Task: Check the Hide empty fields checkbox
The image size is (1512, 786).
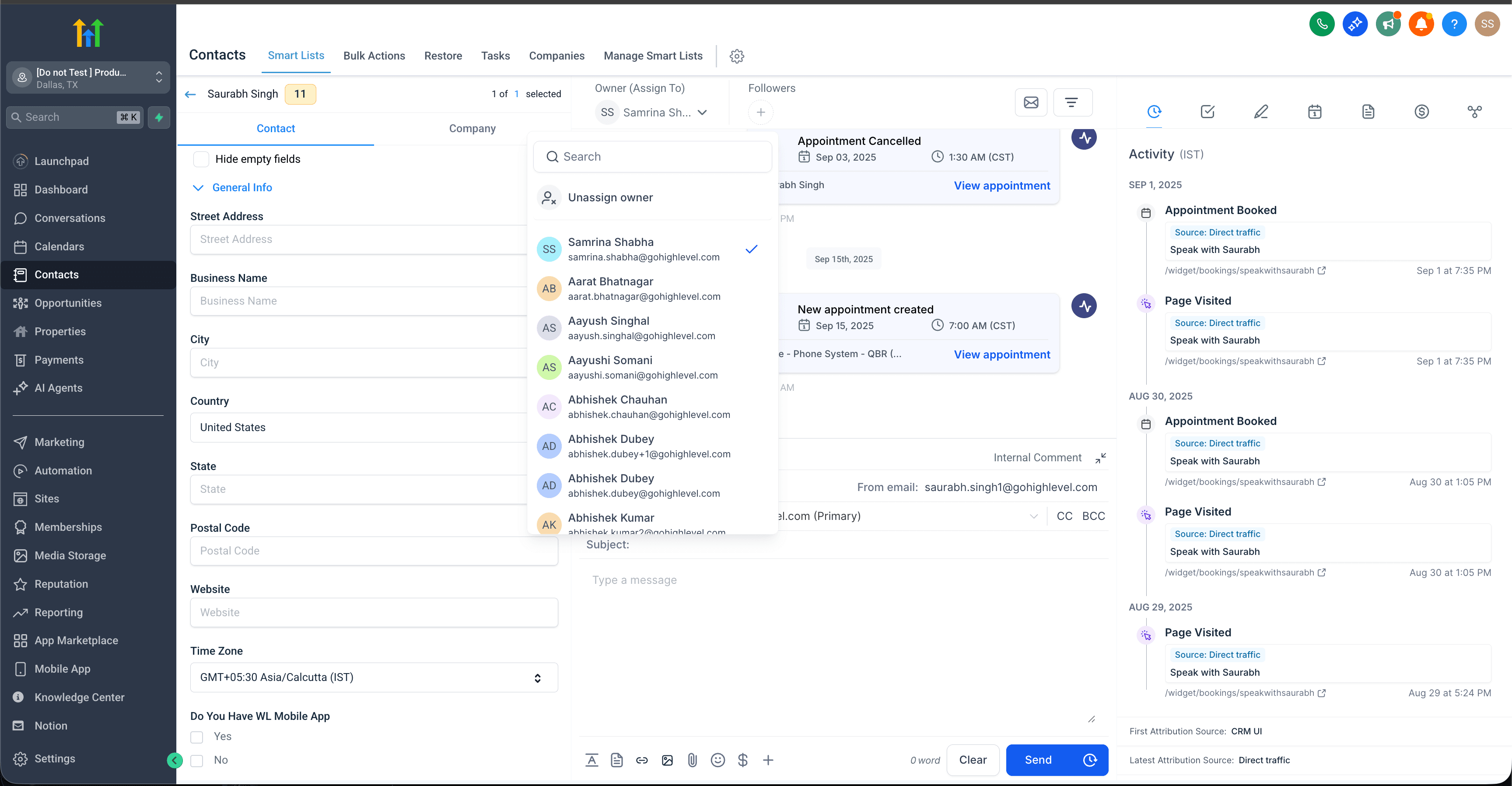Action: coord(201,158)
